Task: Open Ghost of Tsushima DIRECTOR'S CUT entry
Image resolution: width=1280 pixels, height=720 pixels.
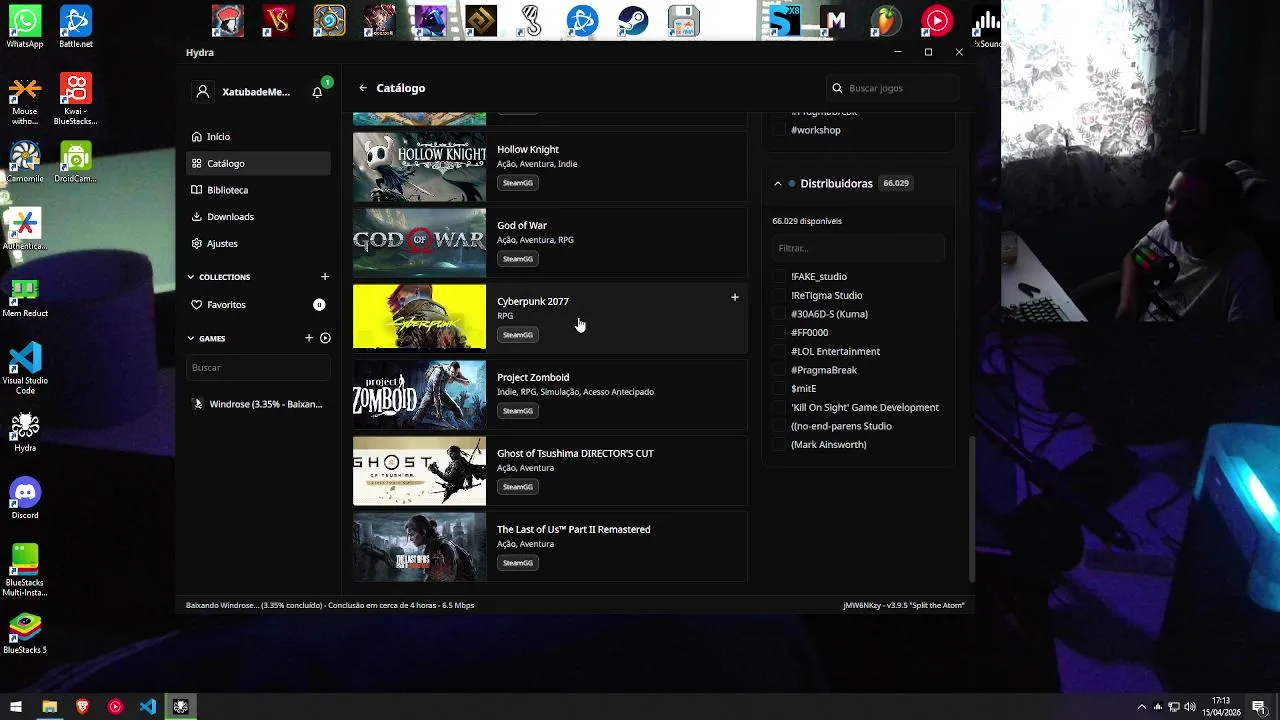Action: (x=550, y=470)
